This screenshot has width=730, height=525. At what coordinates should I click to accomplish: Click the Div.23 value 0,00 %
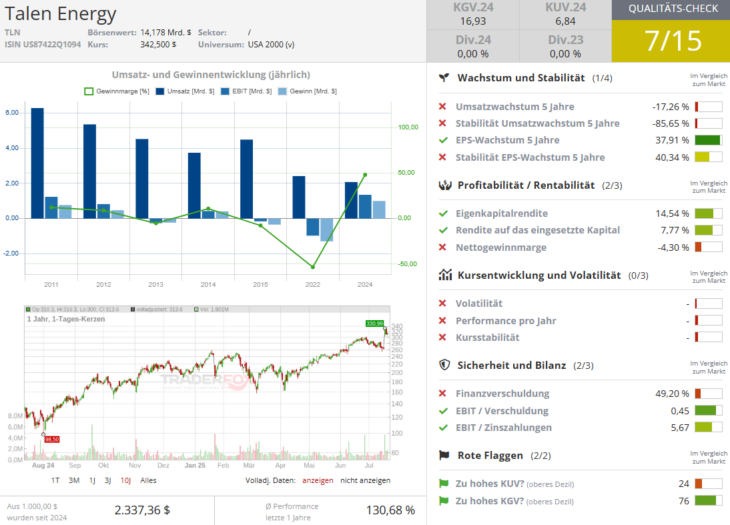(x=565, y=54)
